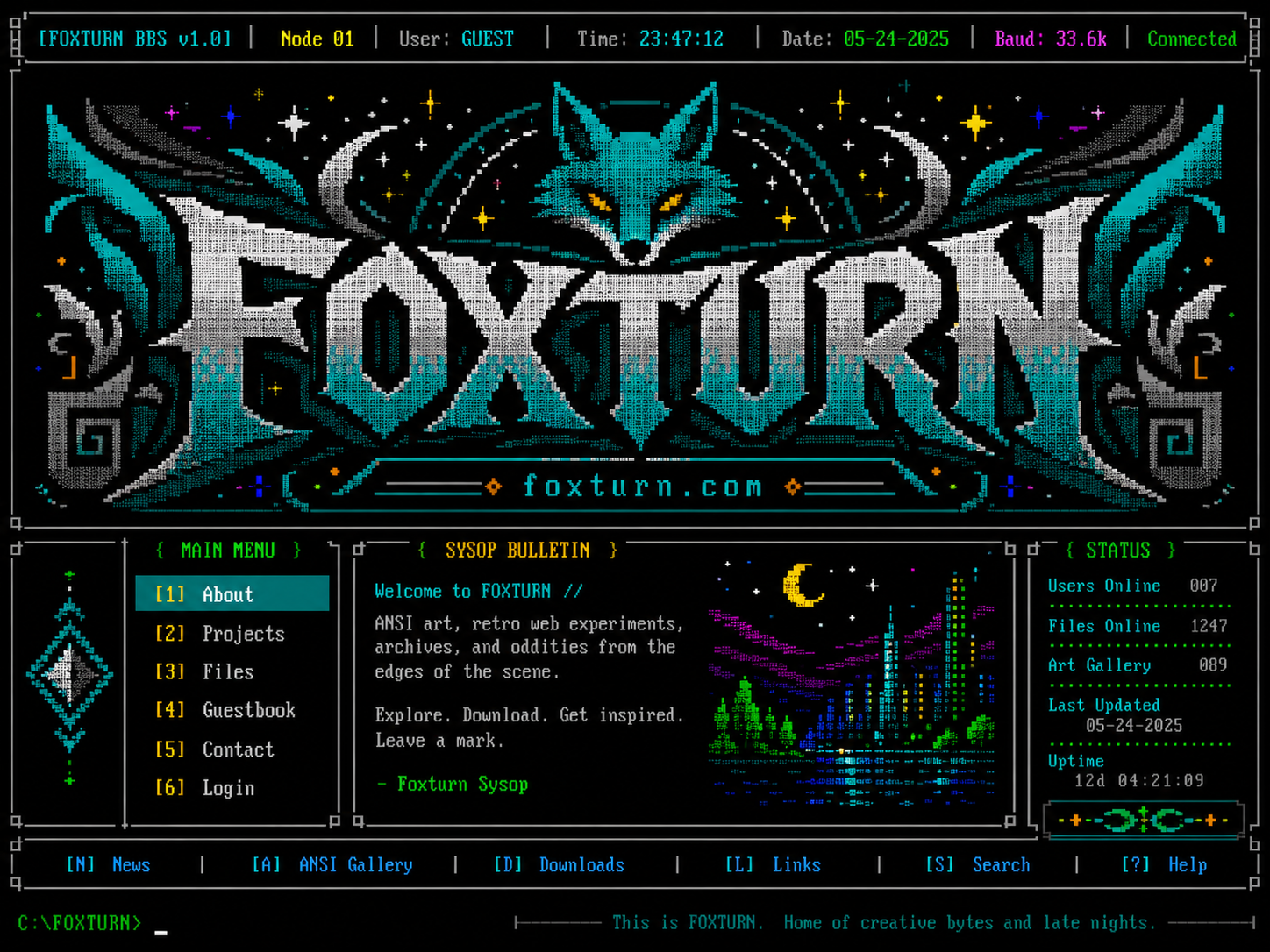Go to [A] ANSI Gallery
Viewport: 1270px width, 952px height.
[x=332, y=865]
